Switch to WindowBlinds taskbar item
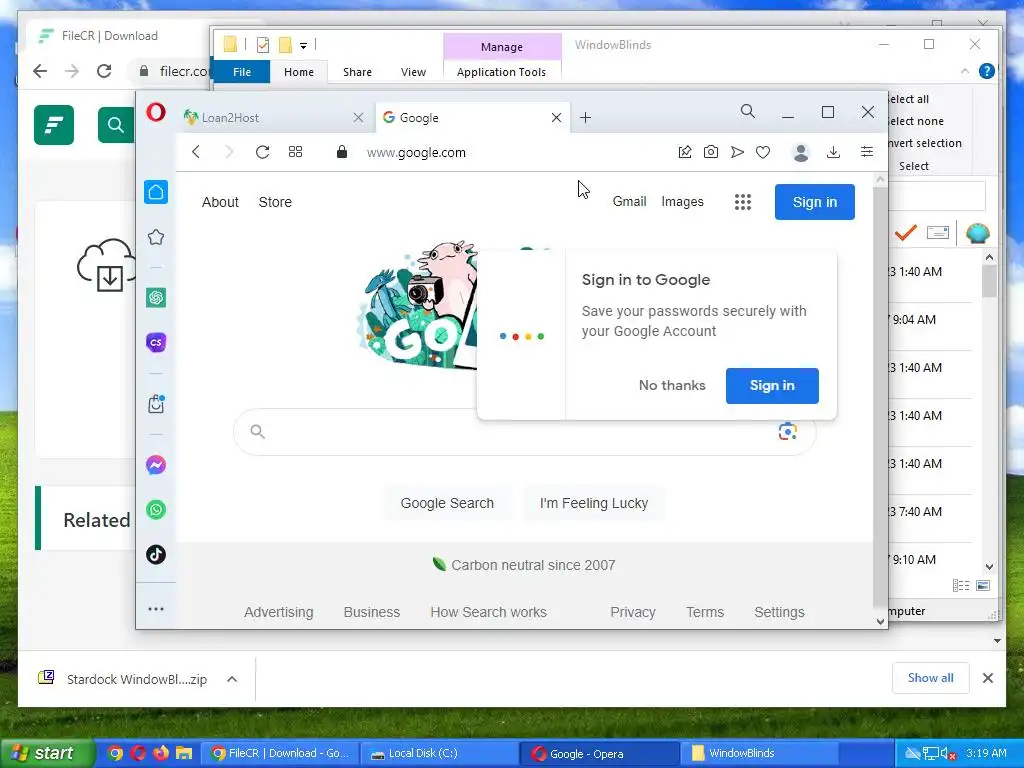Image resolution: width=1024 pixels, height=768 pixels. pyautogui.click(x=760, y=753)
